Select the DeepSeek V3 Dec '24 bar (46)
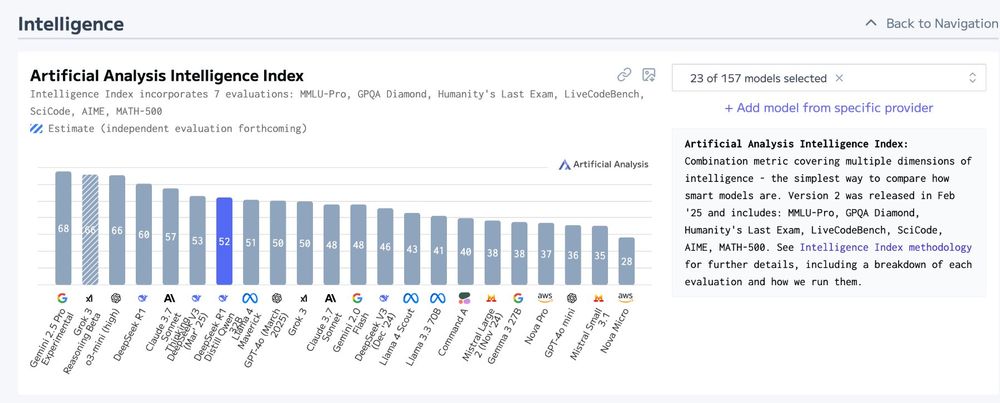Image resolution: width=1000 pixels, height=403 pixels. point(385,247)
